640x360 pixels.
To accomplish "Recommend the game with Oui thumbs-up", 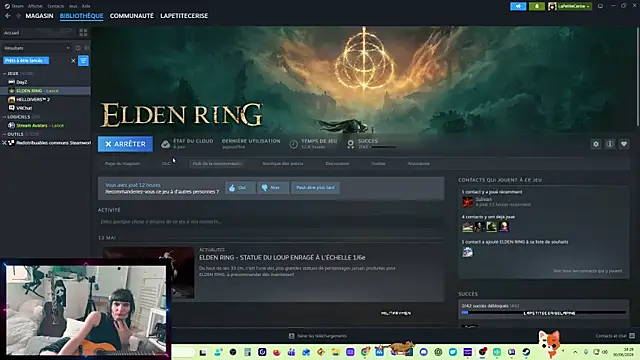I will (x=240, y=188).
